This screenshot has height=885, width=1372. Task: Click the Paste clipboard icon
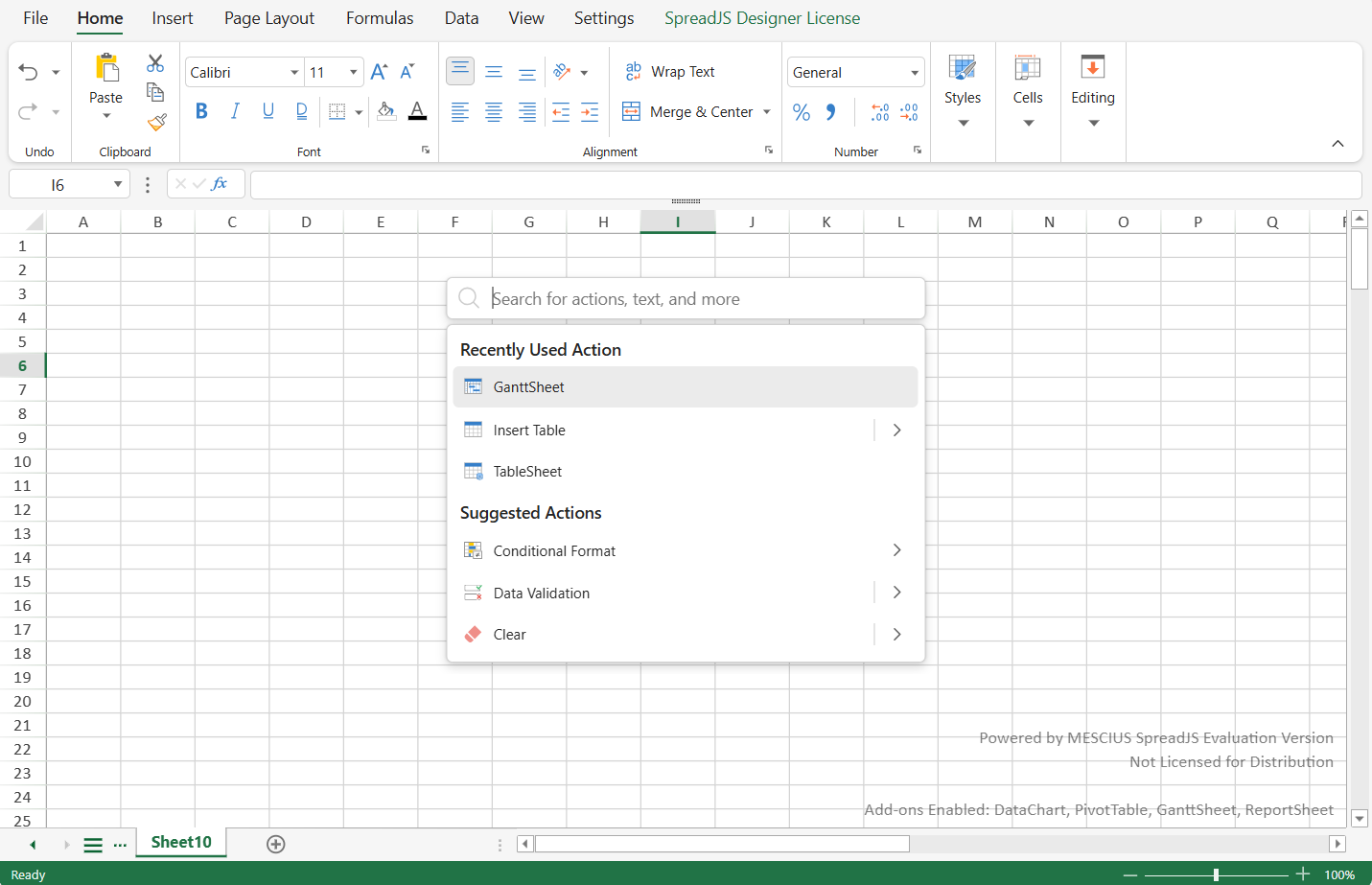coord(106,67)
